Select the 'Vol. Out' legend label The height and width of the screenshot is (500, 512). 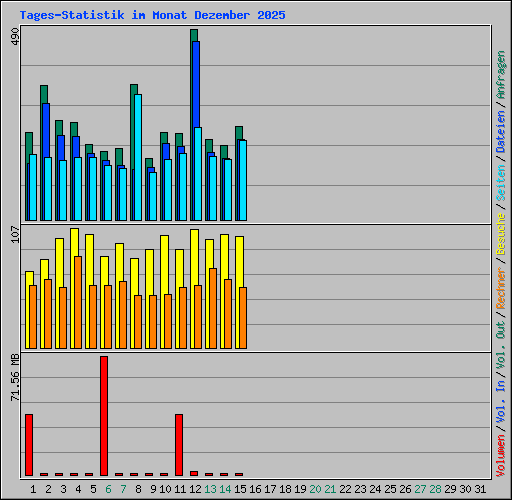(x=501, y=345)
